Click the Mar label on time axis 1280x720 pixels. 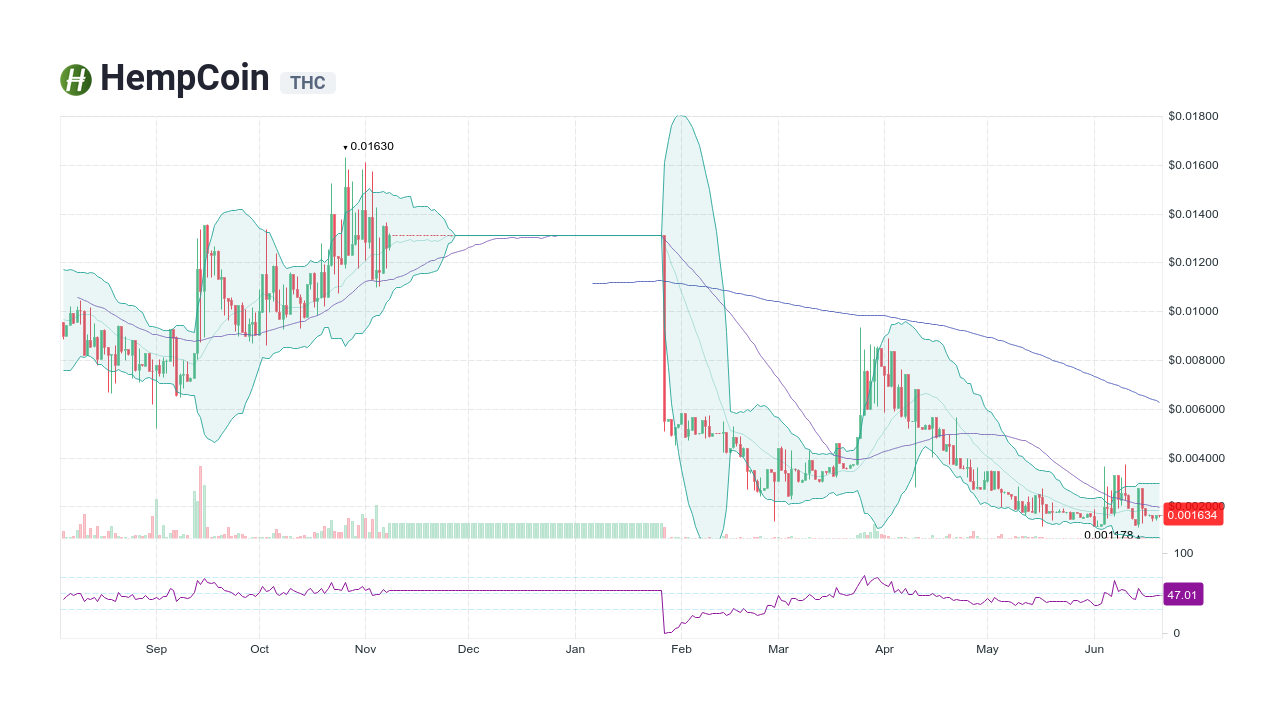(x=778, y=650)
